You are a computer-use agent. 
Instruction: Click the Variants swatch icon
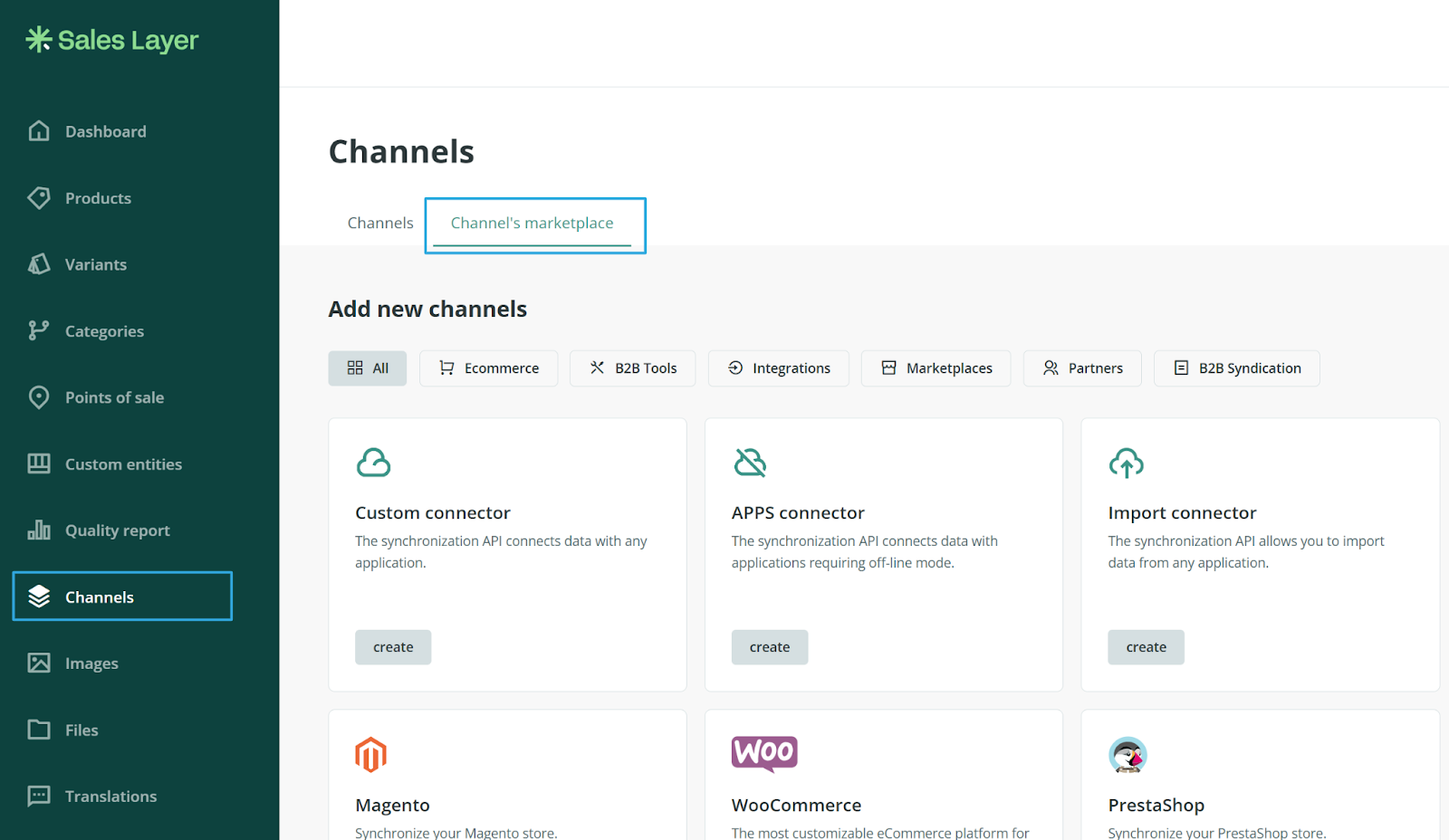39,264
